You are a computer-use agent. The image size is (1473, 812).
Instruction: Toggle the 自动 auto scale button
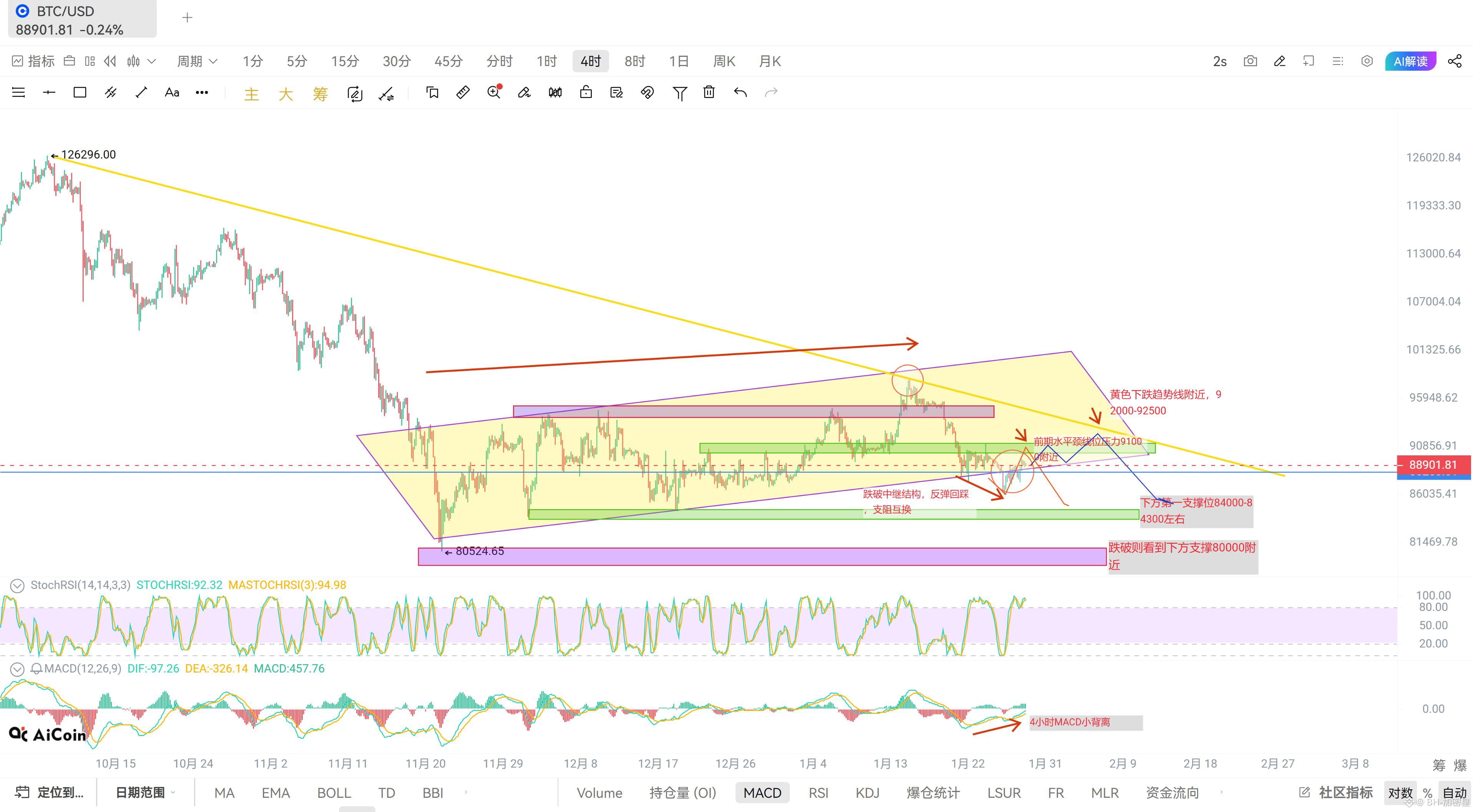[x=1454, y=792]
